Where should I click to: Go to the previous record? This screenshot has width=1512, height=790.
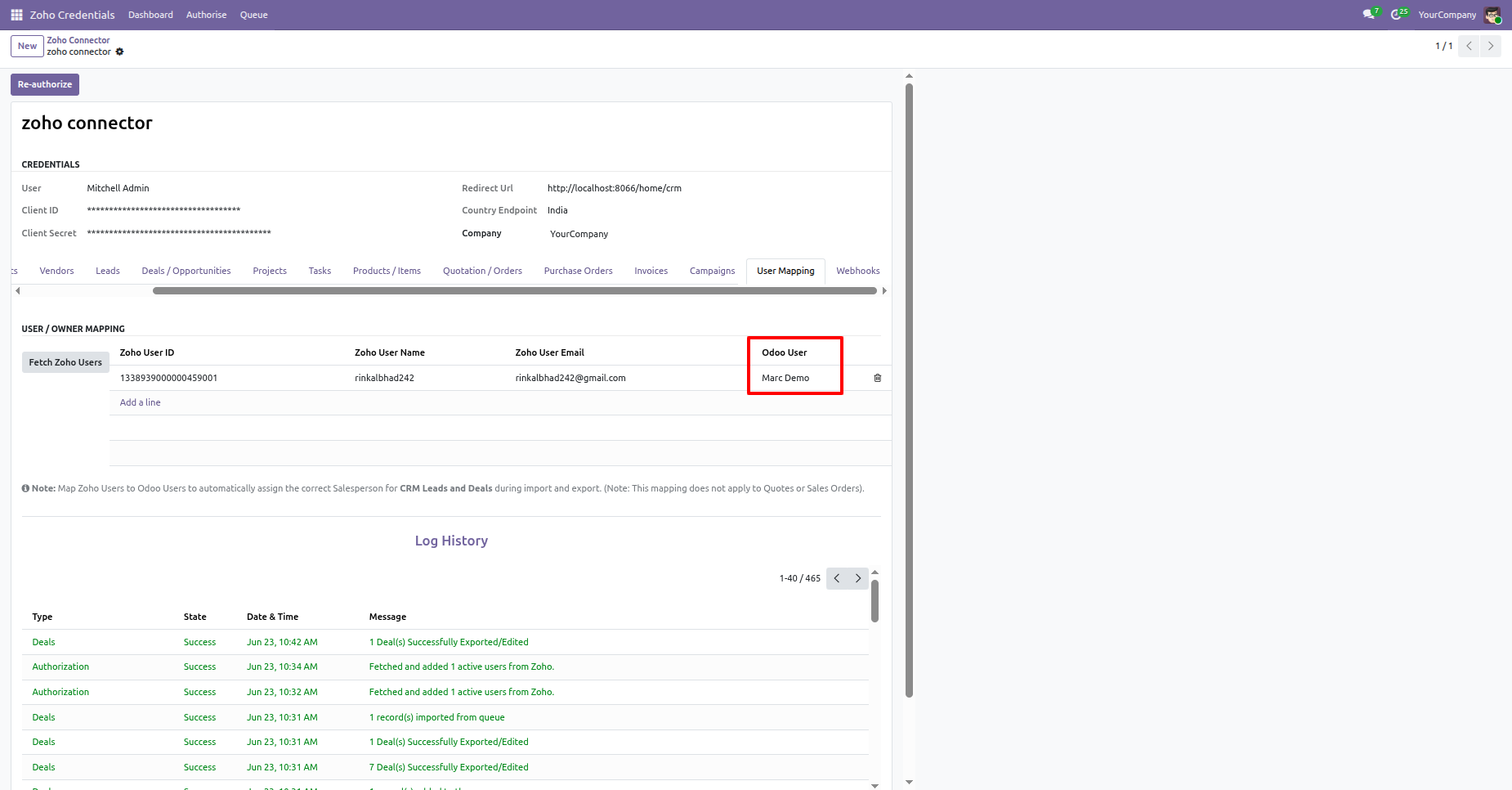(1469, 46)
